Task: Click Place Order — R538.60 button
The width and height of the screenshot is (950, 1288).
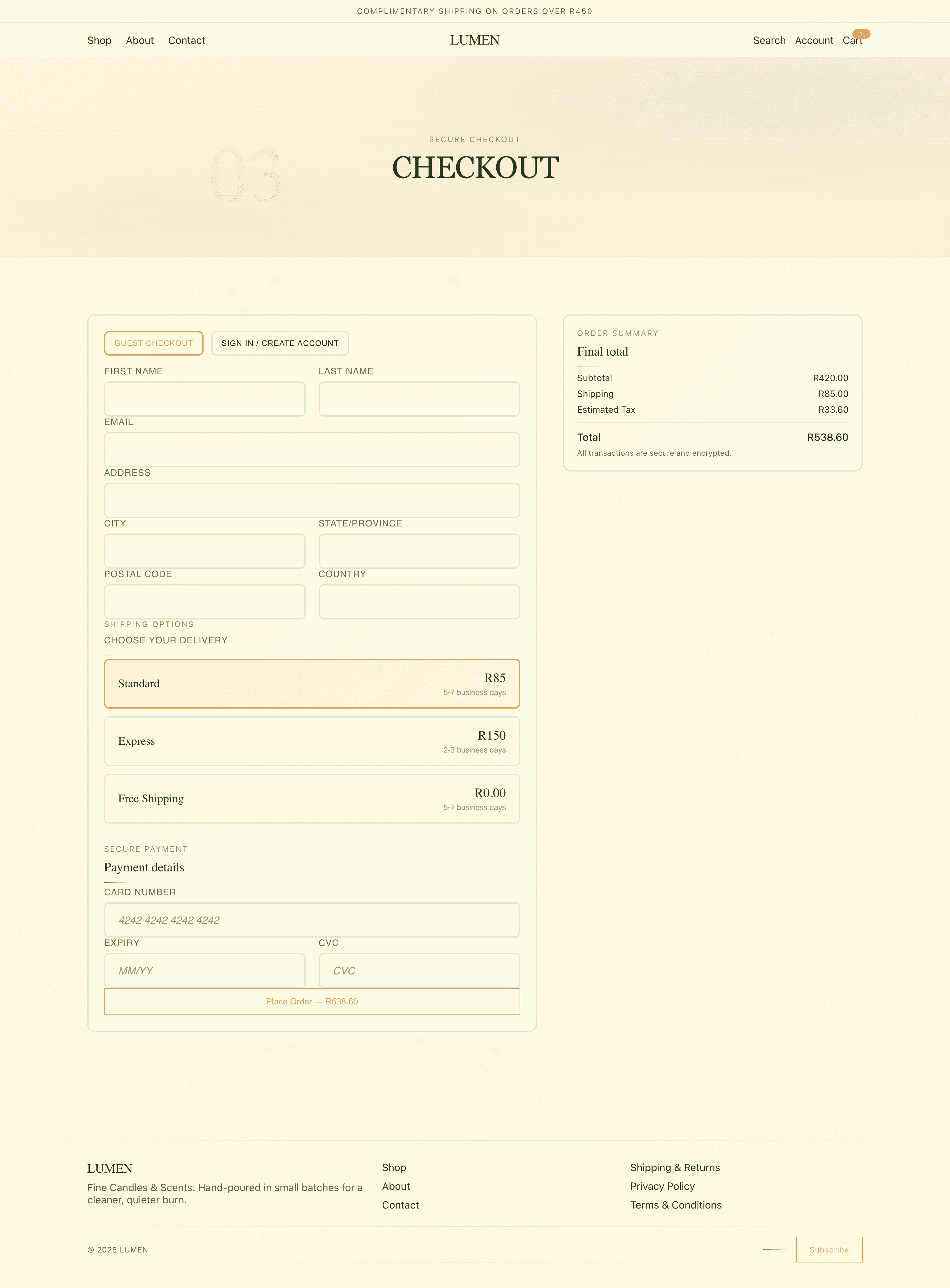Action: point(312,1001)
